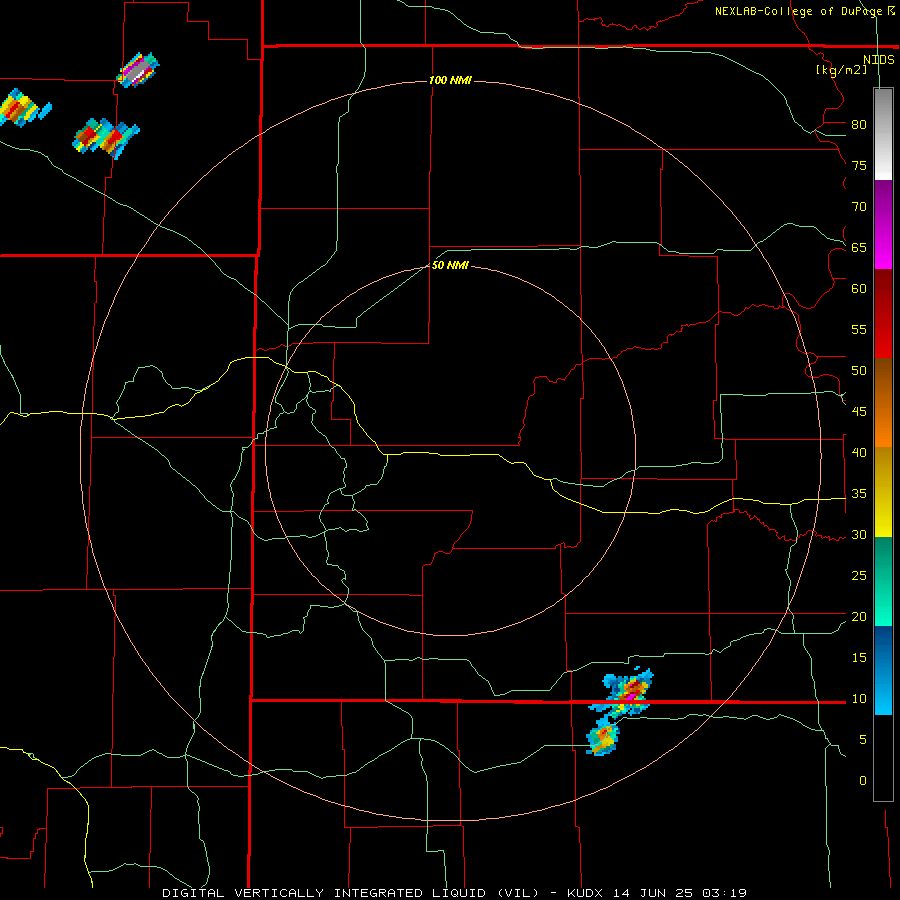
Task: Select the 40 value on the VIL scale
Action: [x=859, y=453]
